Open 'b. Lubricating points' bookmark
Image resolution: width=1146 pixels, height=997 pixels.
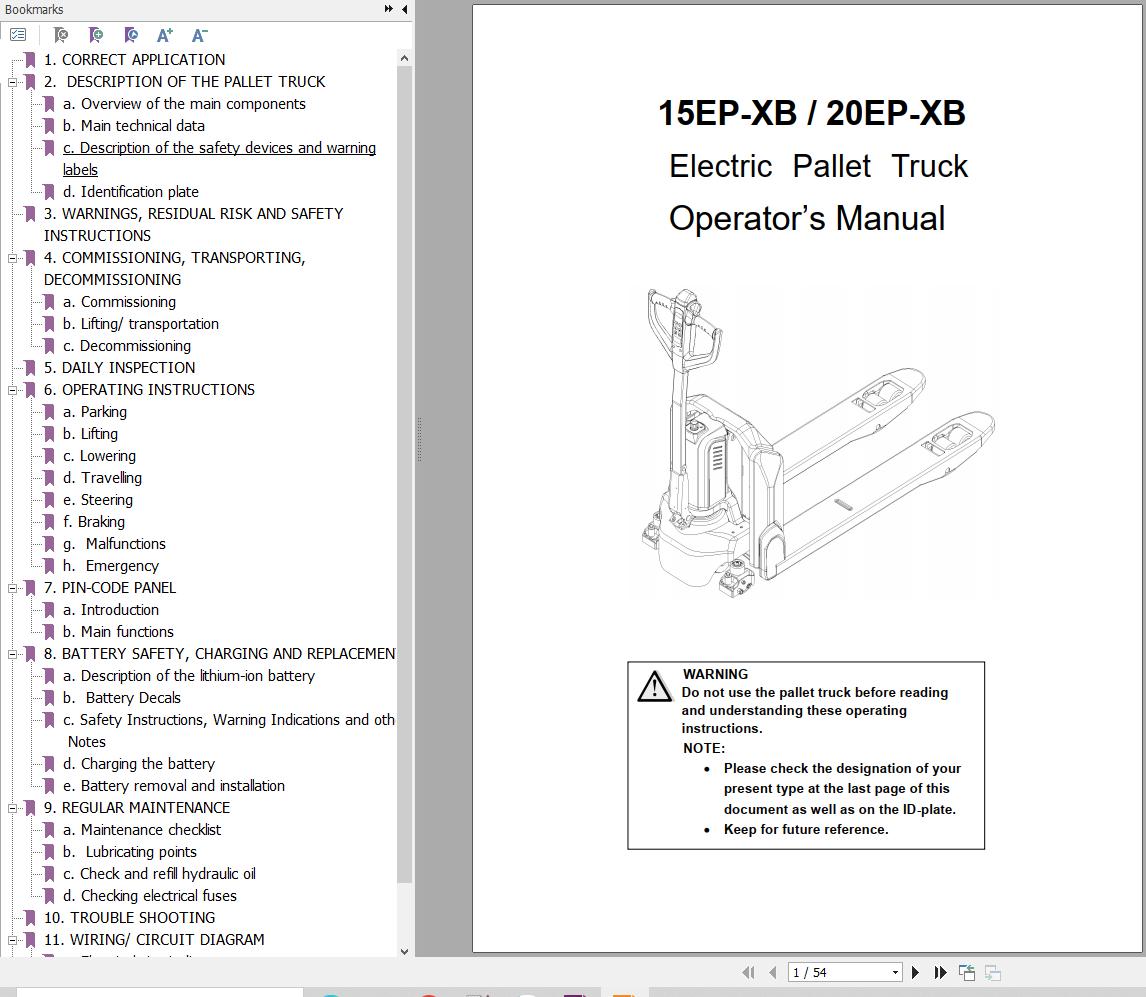[x=130, y=852]
